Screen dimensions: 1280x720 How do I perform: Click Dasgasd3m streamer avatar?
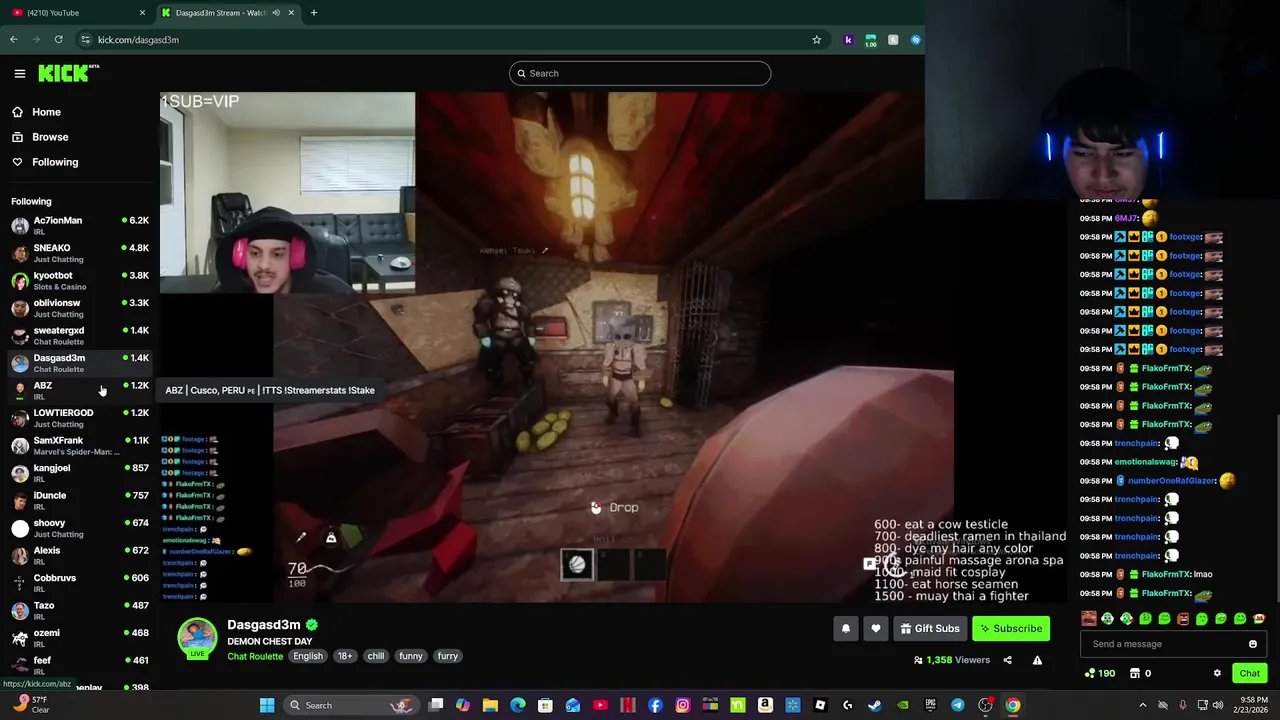[x=197, y=638]
